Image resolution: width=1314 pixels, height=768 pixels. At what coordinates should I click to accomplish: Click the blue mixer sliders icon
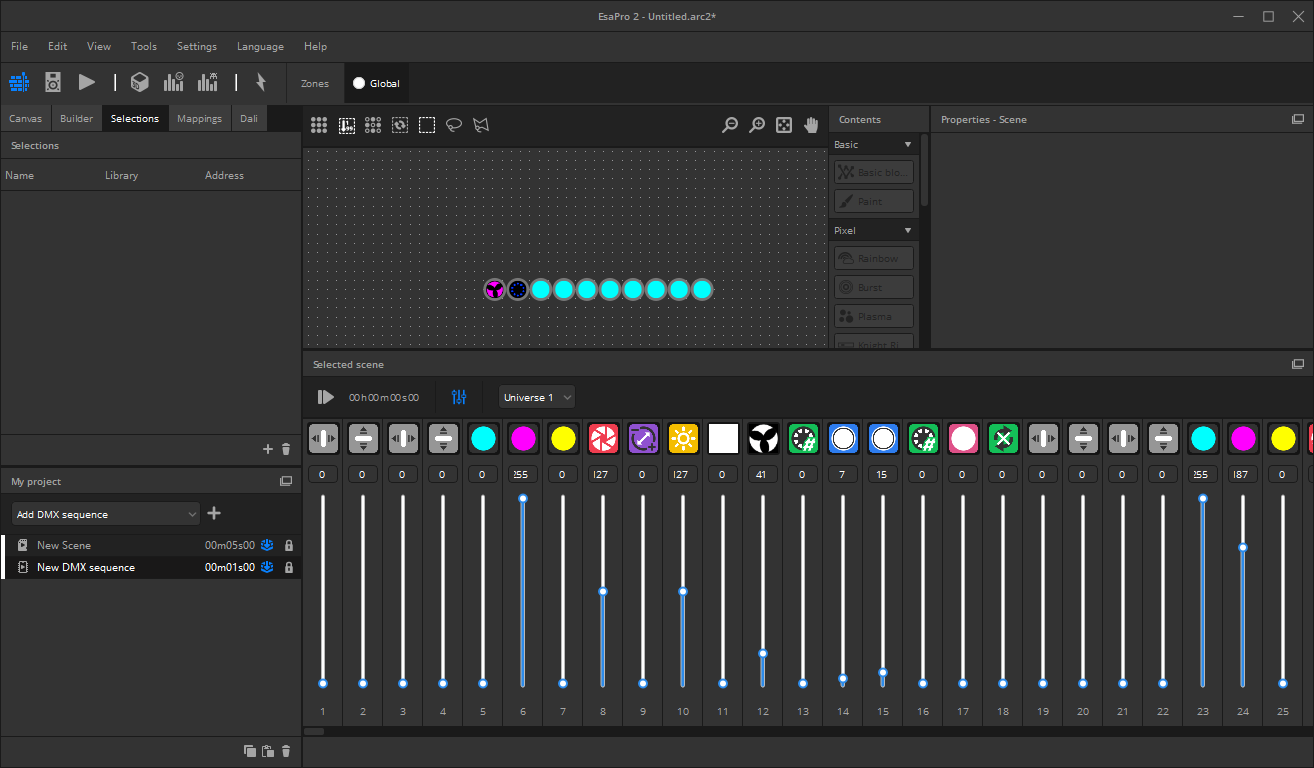click(x=459, y=397)
